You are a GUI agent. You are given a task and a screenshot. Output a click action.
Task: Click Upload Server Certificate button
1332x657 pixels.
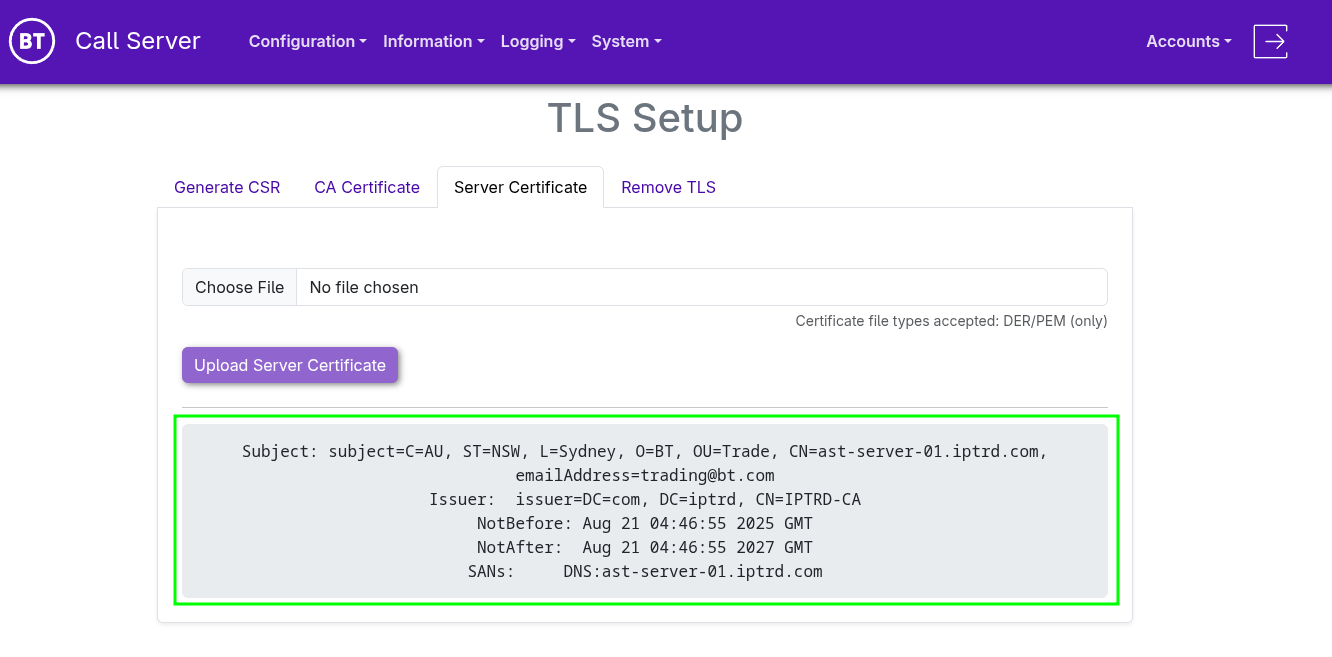pos(290,365)
